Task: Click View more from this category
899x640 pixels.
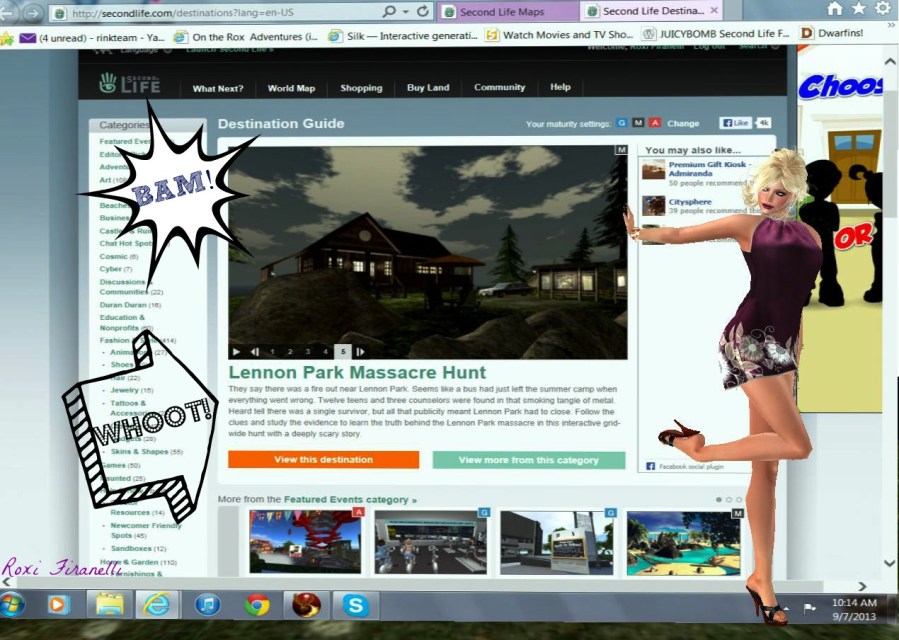Action: (528, 460)
